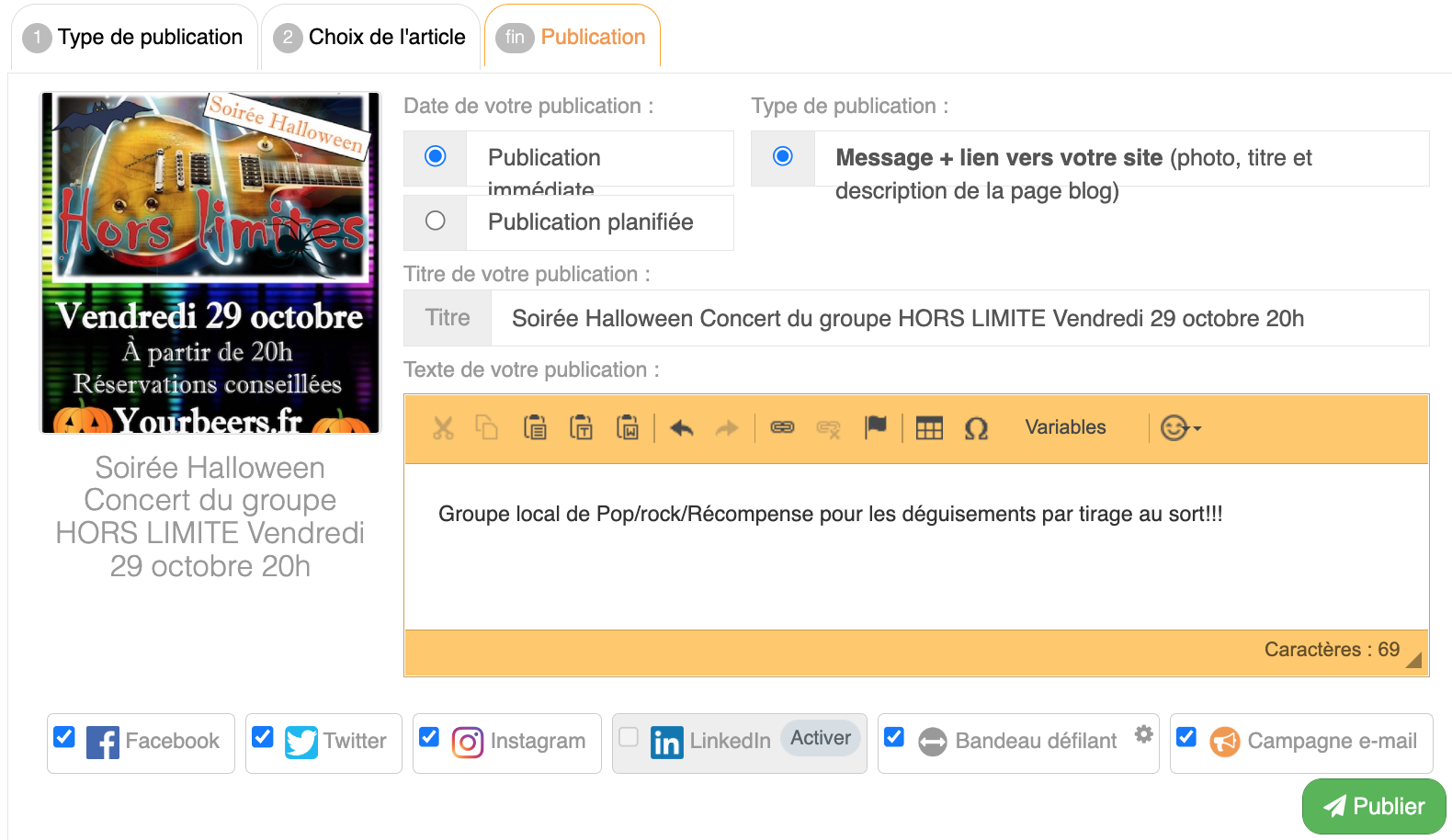Click into the Titre text field
The image size is (1452, 840).
click(959, 319)
